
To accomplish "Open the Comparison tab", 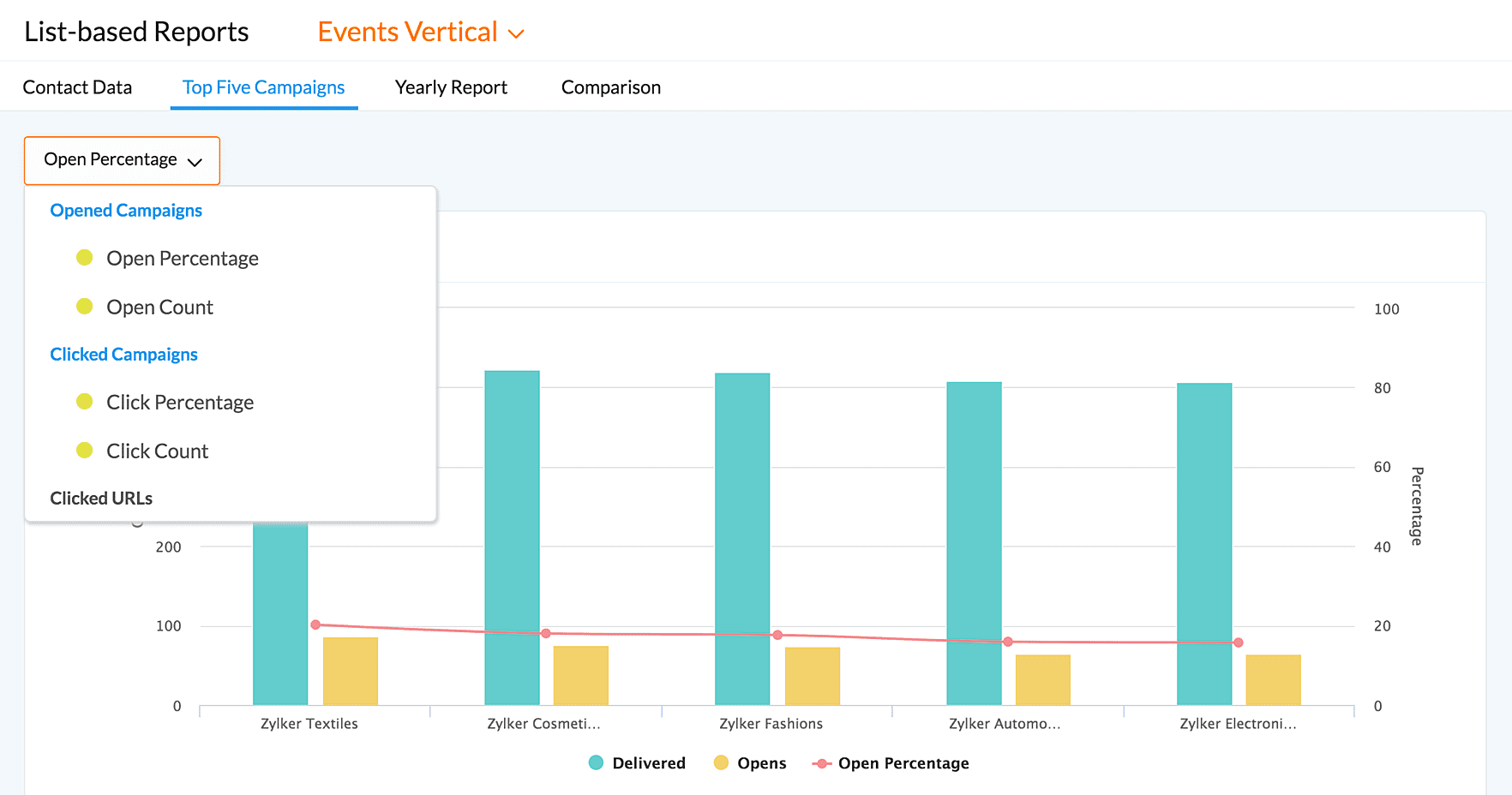I will (x=610, y=87).
